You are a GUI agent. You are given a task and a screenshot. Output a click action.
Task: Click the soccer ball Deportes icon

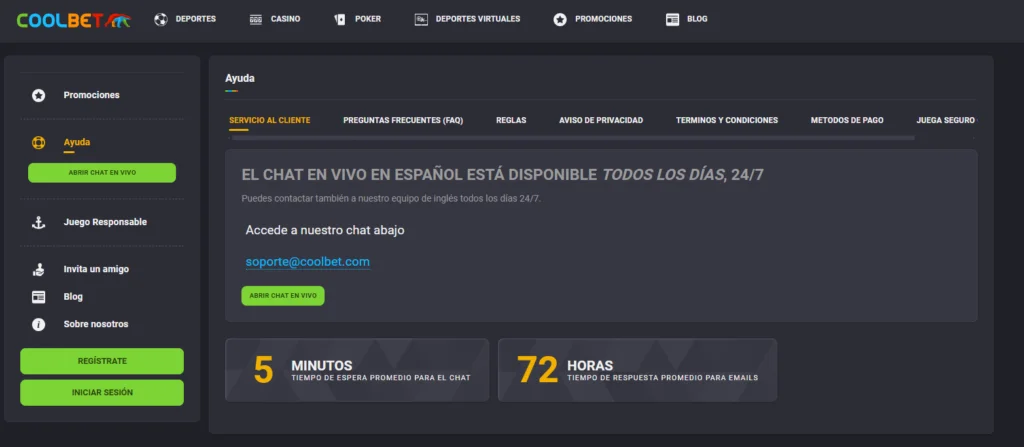click(161, 19)
